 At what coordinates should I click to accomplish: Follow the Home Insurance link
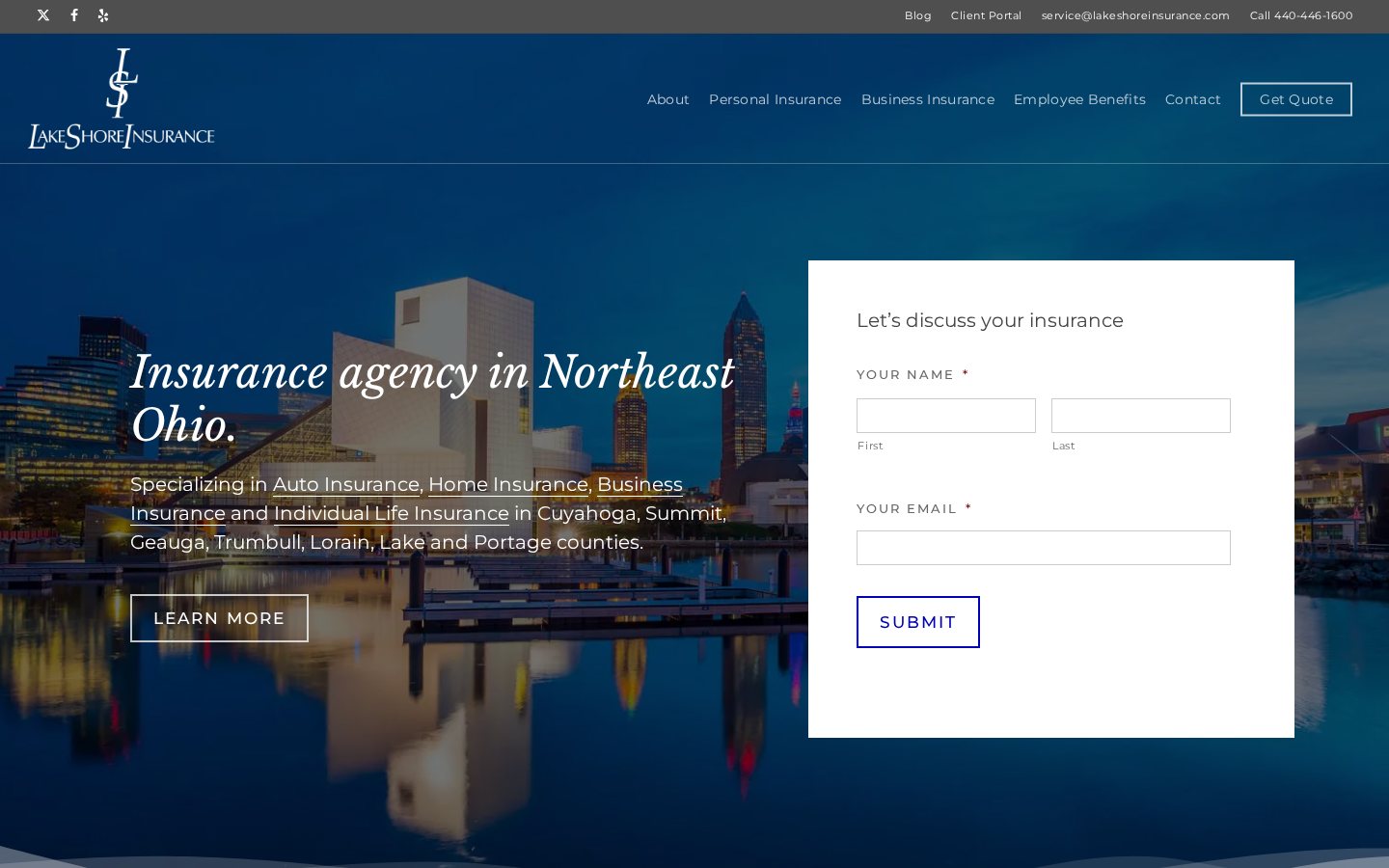(x=508, y=485)
